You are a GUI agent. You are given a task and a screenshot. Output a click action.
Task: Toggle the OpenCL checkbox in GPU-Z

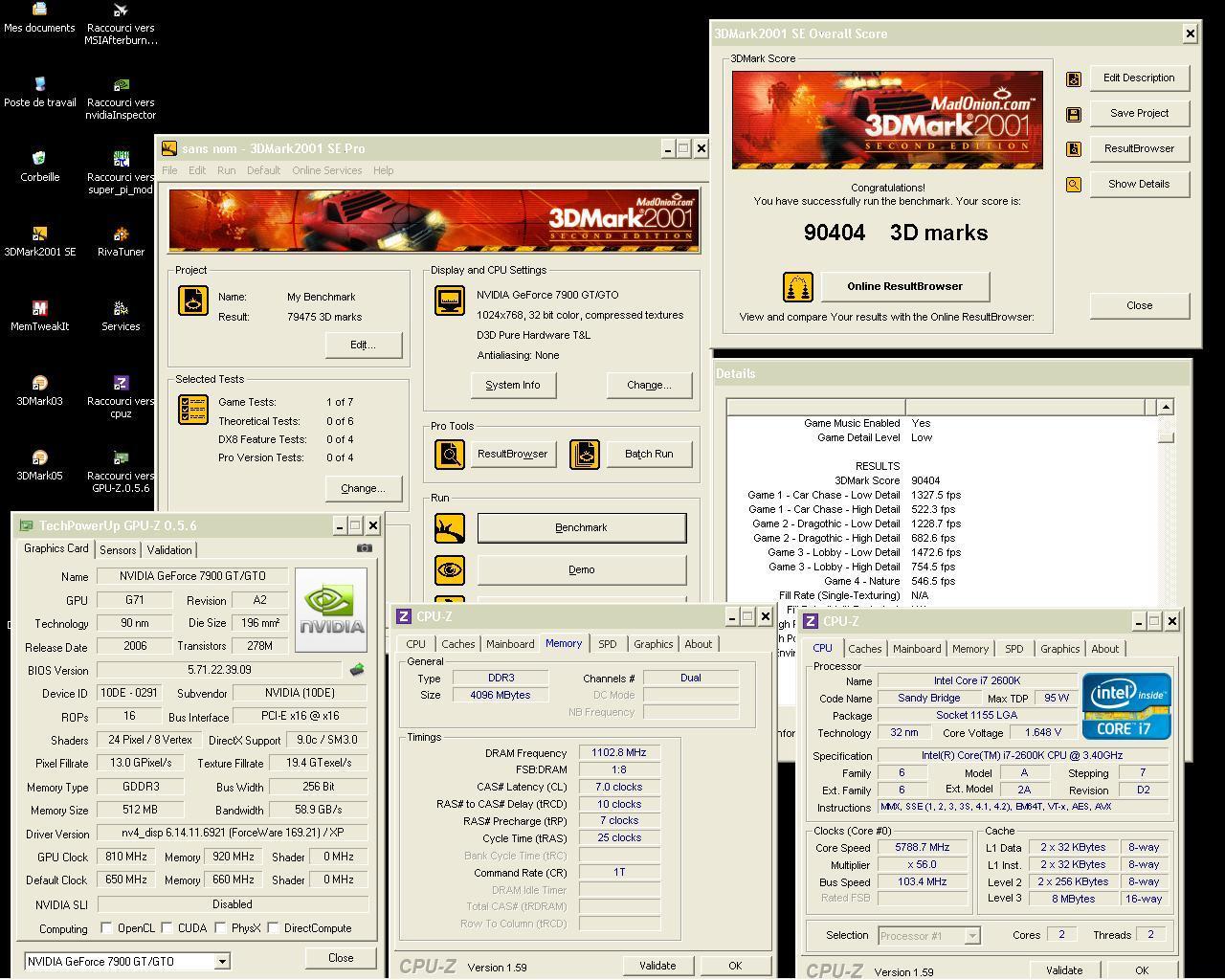pos(106,927)
